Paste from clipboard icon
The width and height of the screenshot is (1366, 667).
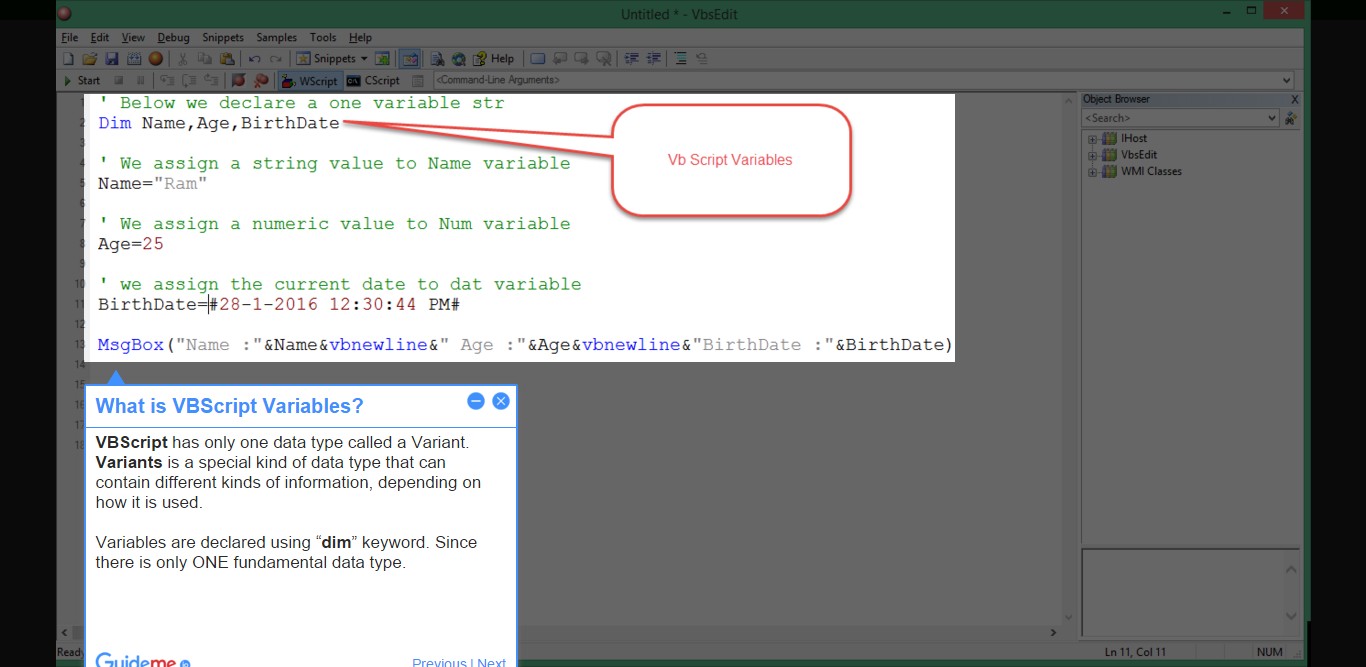tap(226, 59)
